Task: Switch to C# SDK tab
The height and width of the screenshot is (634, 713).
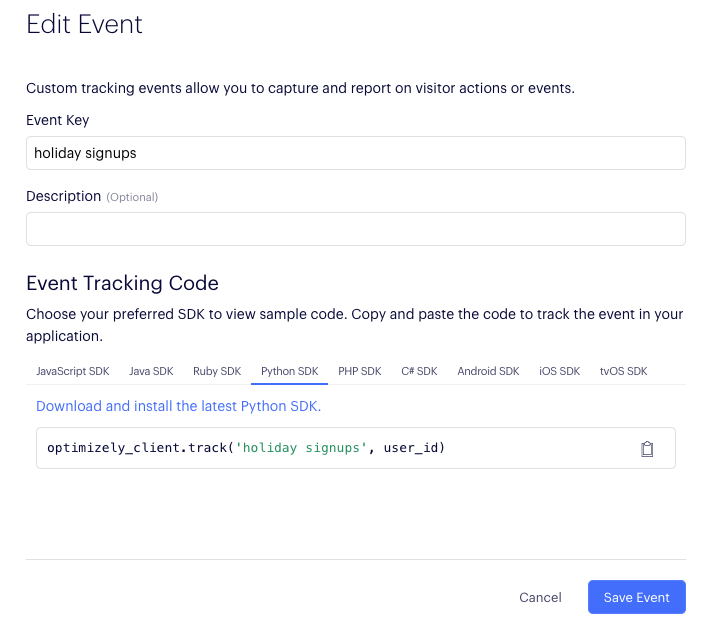Action: click(419, 371)
